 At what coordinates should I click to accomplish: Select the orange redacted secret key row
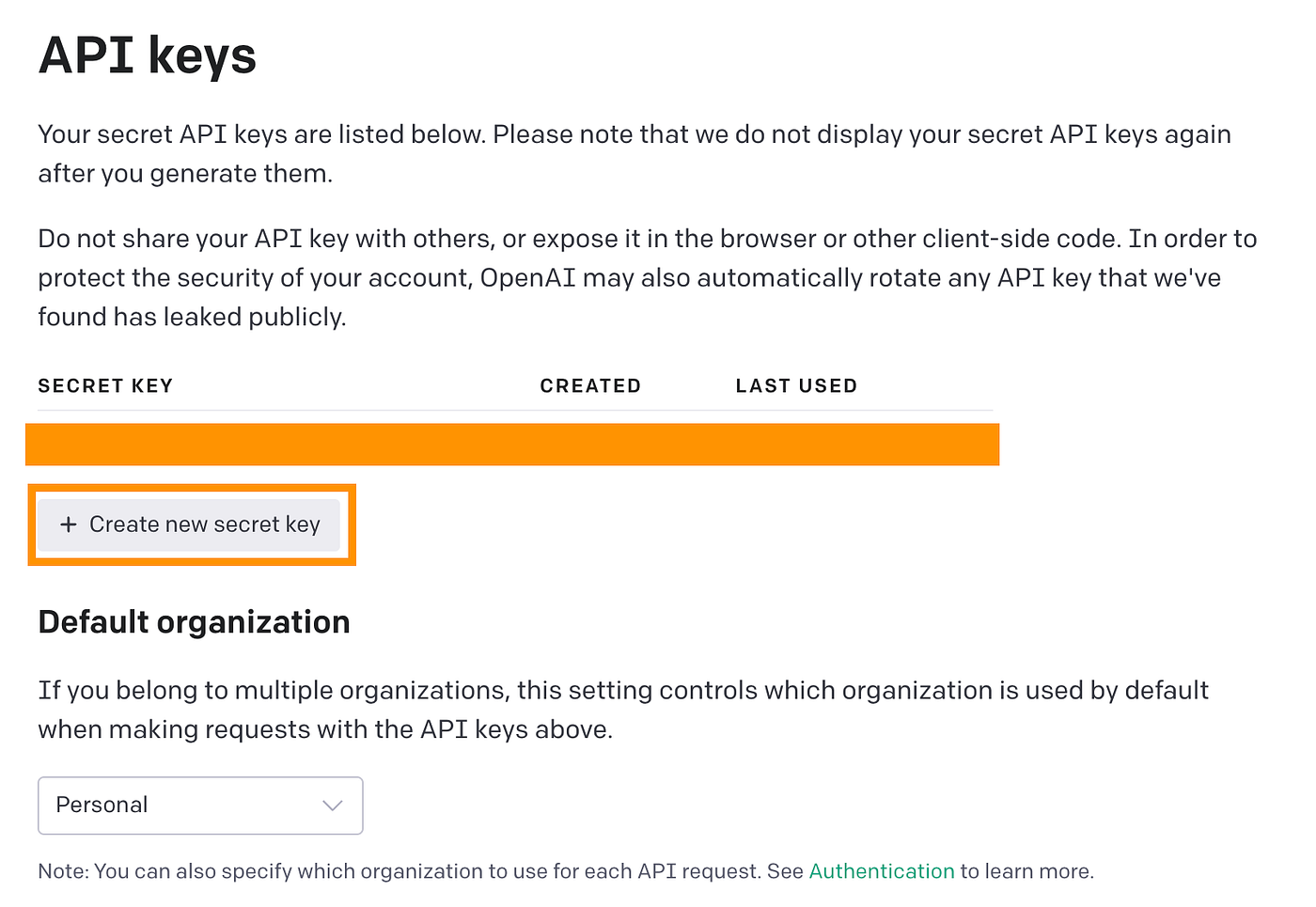pos(512,445)
